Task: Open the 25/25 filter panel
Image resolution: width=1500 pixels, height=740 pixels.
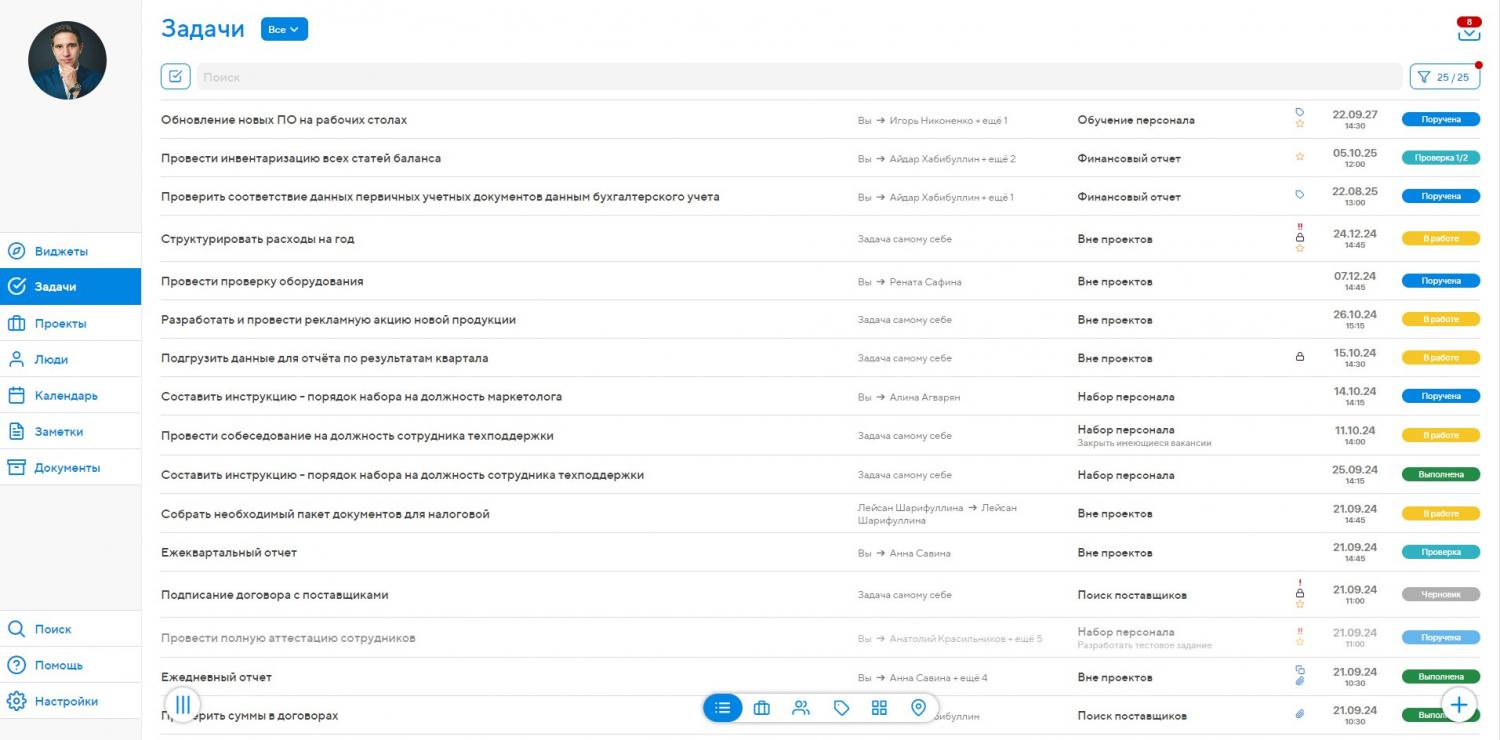Action: [x=1444, y=77]
